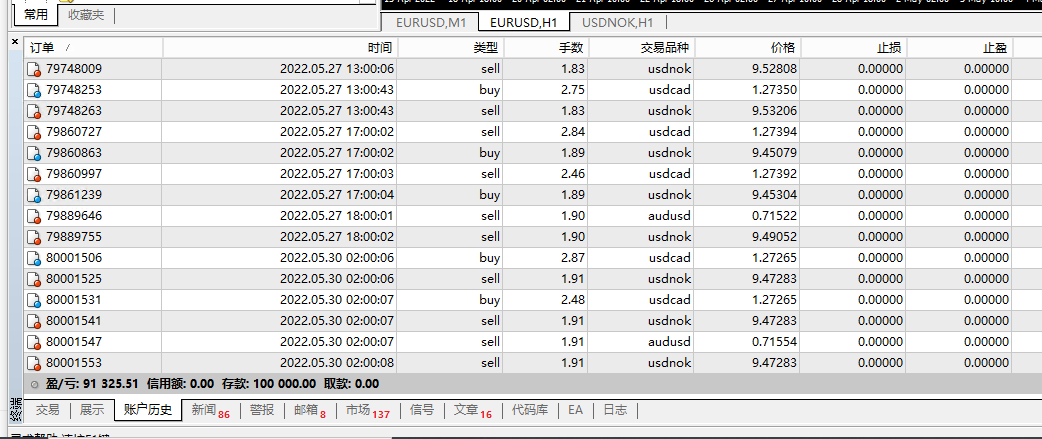Open the 市场 tab with 137 items
1042x439 pixels.
tap(367, 410)
